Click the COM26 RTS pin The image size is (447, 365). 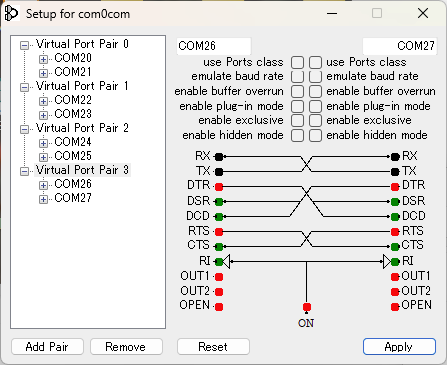click(219, 232)
